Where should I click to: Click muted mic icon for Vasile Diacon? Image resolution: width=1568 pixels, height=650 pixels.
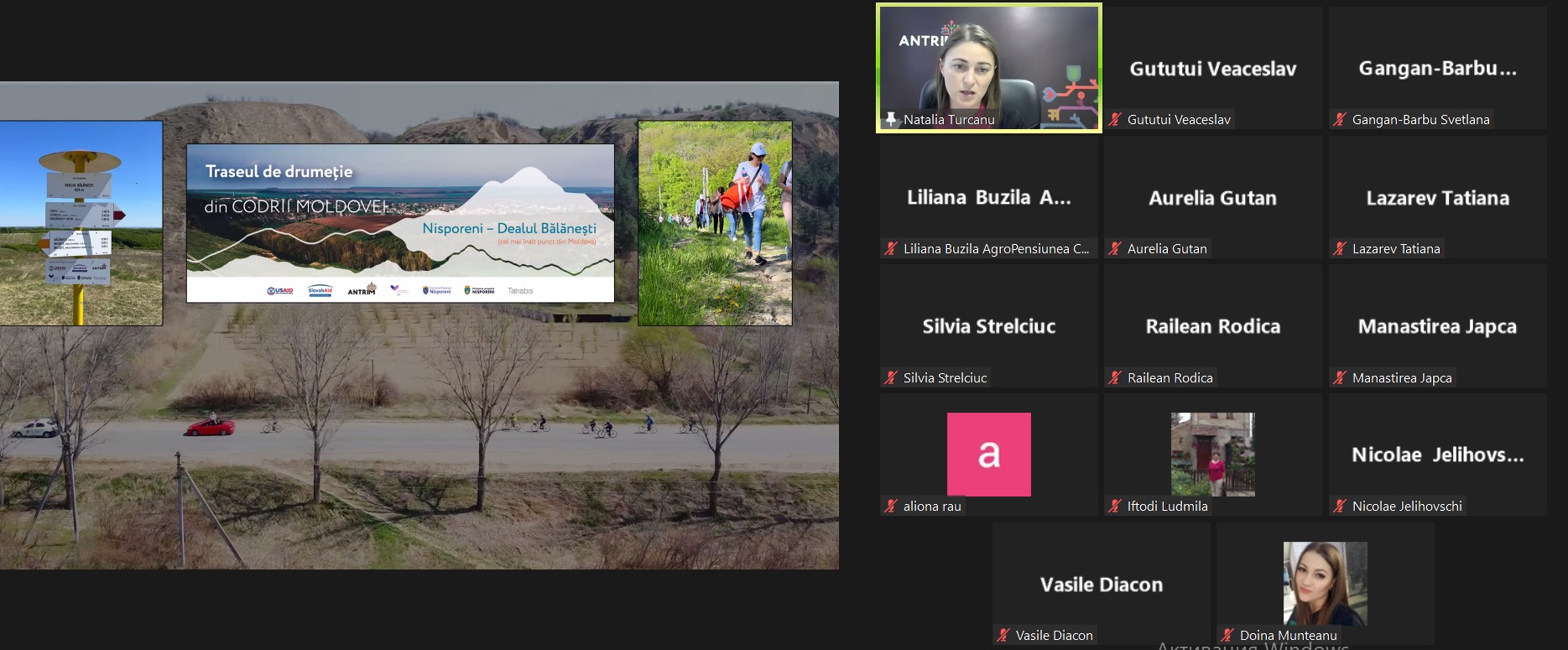[1003, 636]
